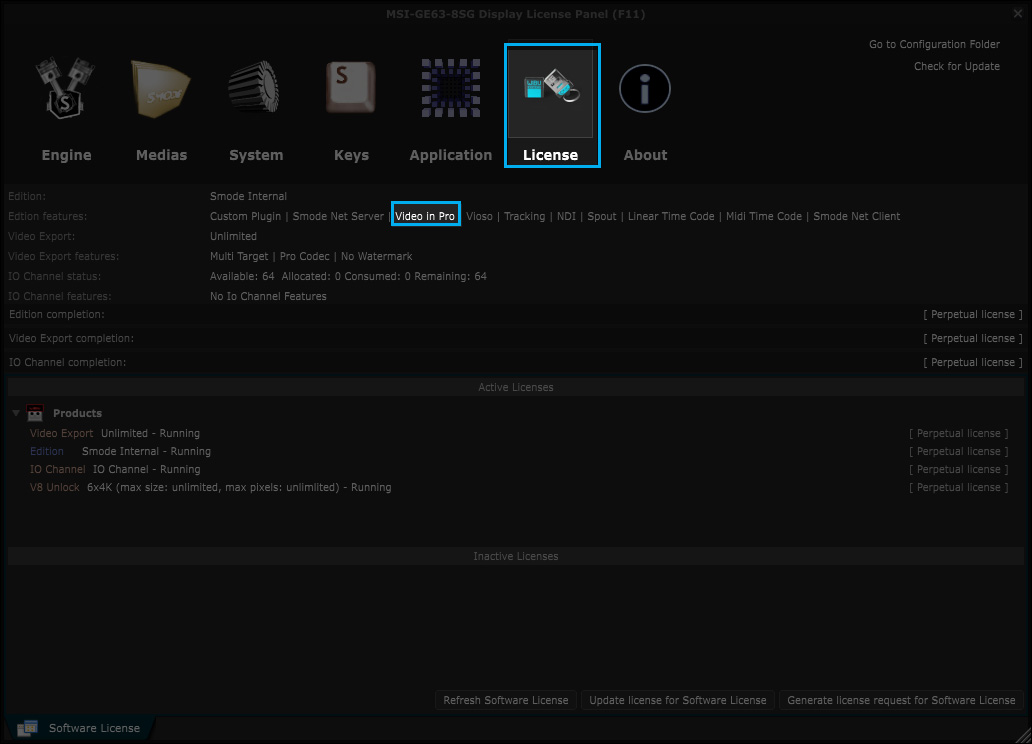Select the V8 Unlock license row

point(210,487)
